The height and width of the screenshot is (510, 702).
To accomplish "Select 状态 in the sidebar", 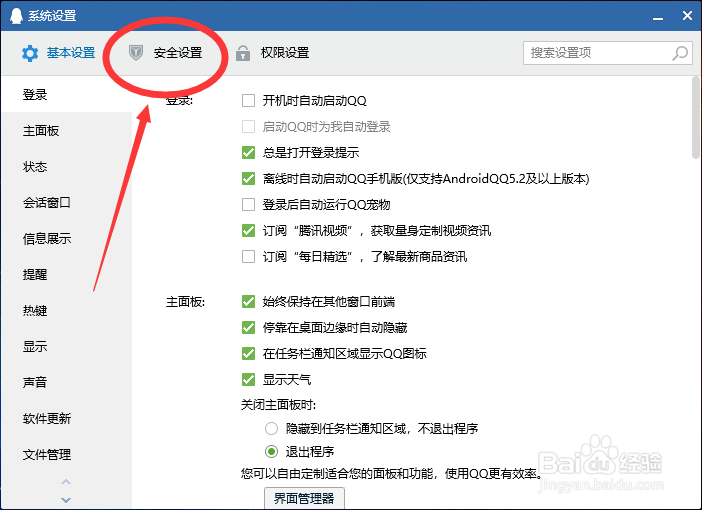I will 66,167.
